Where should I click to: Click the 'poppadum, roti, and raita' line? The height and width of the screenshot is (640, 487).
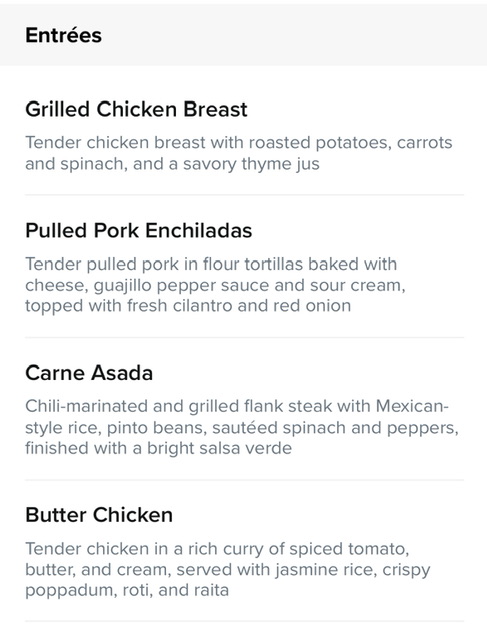(127, 591)
